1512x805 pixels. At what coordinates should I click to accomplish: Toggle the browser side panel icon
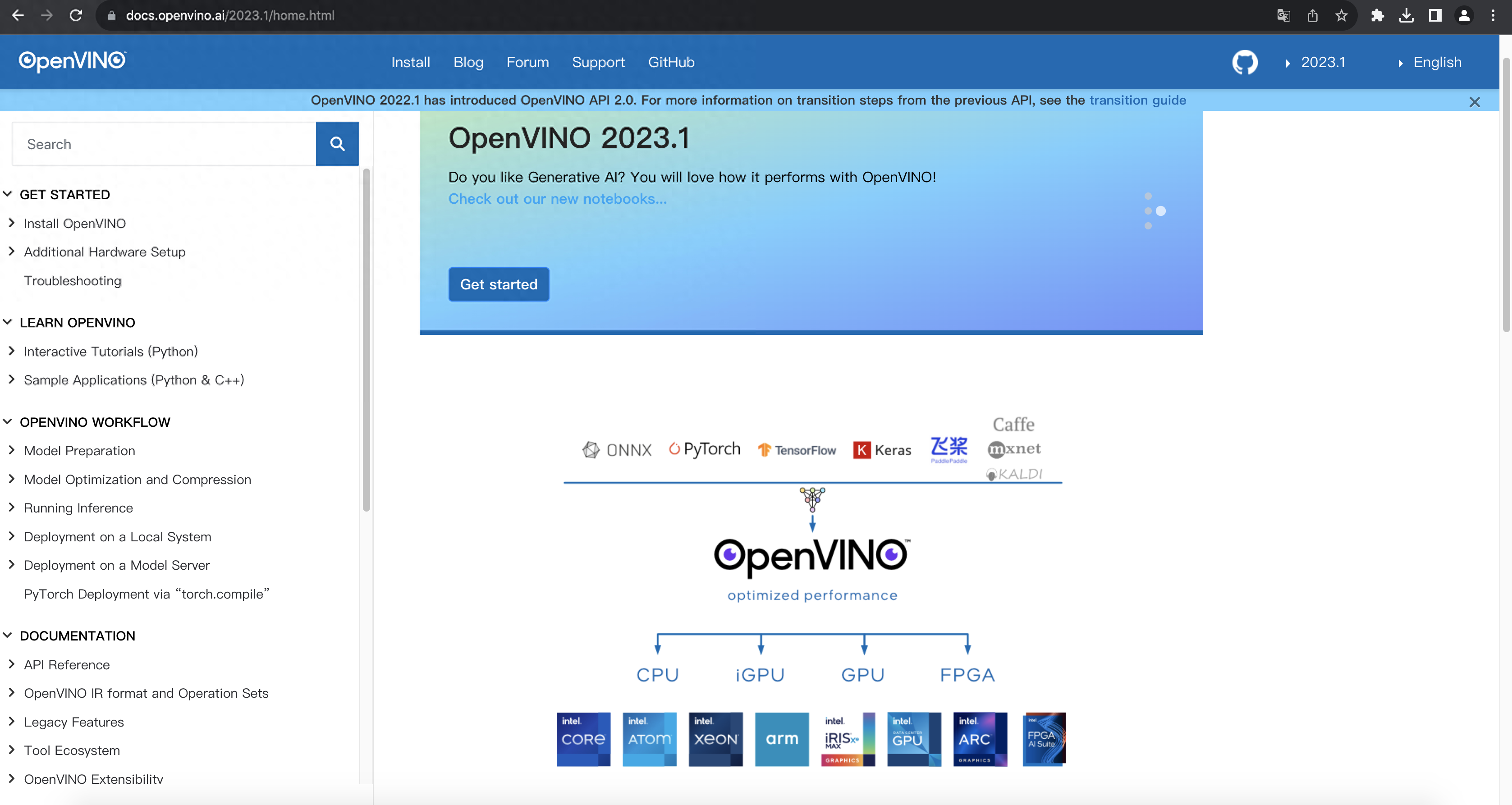(1434, 15)
